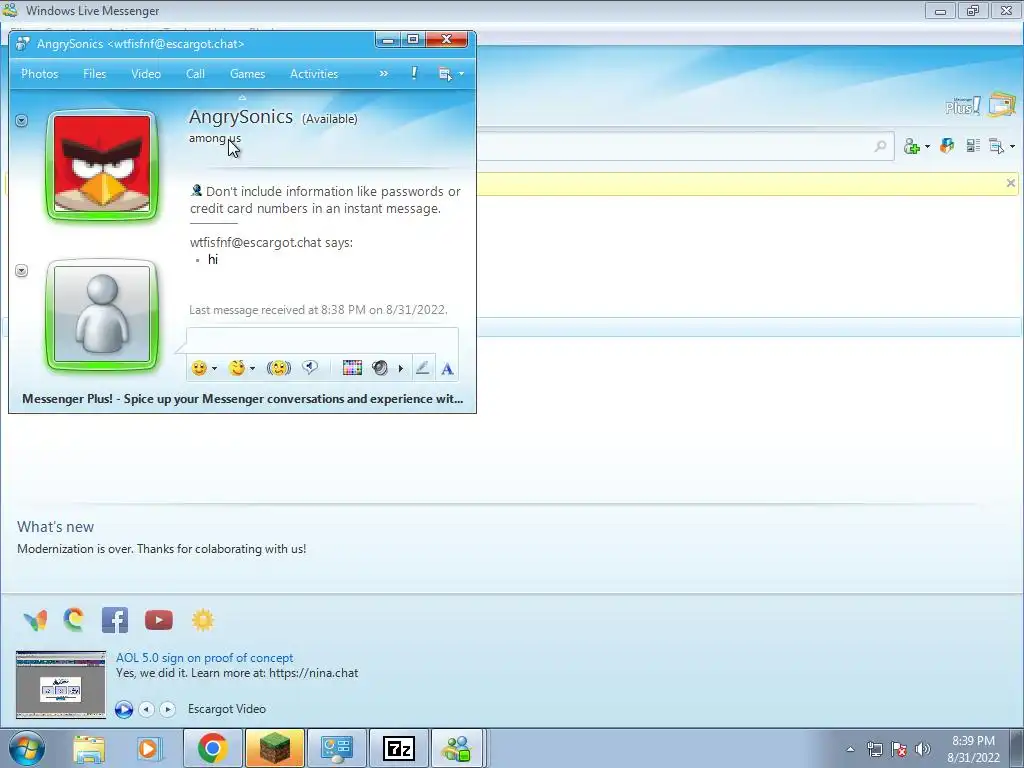
Task: Click the handwriting pen icon
Action: [423, 368]
